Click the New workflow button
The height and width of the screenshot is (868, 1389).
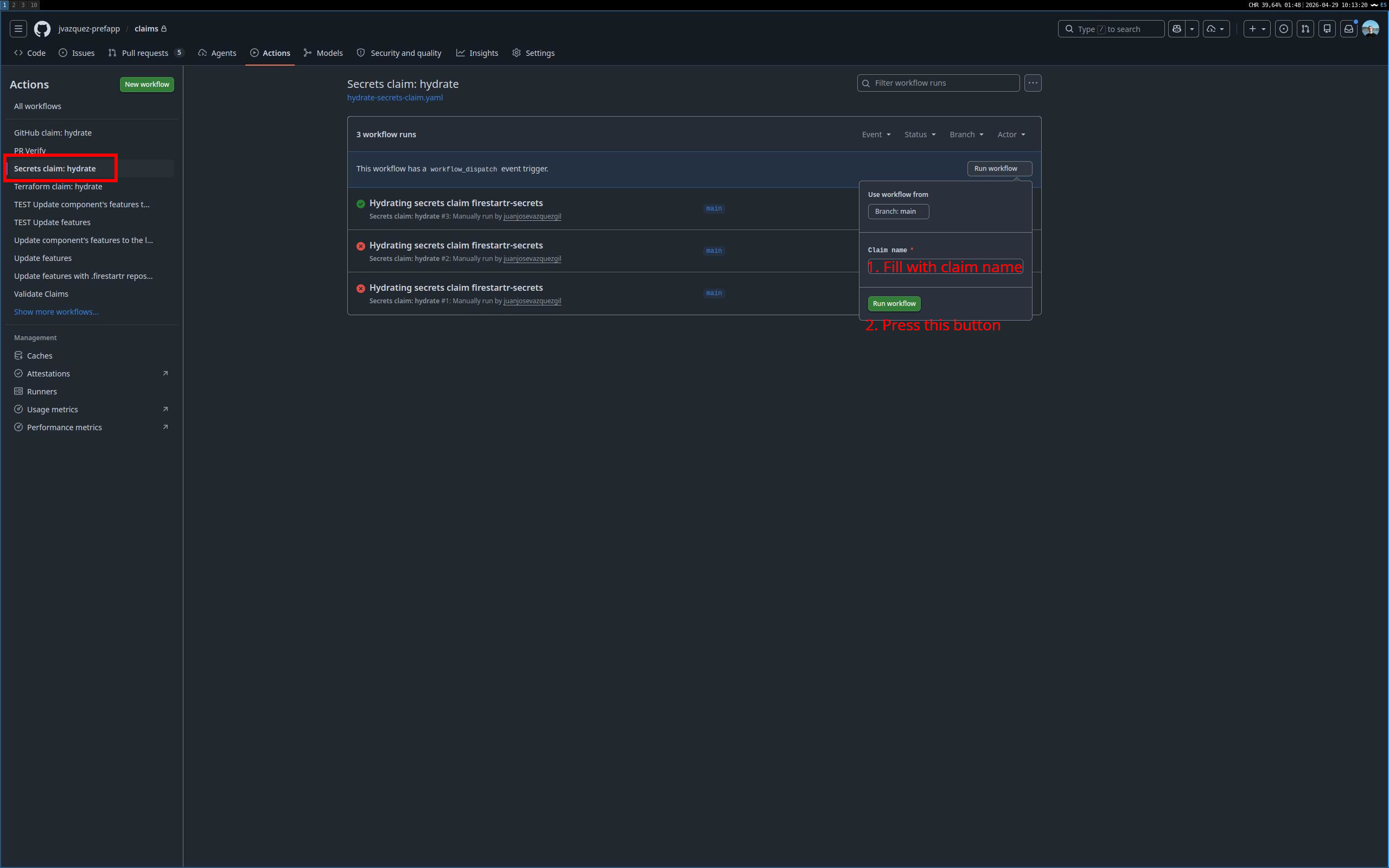pos(147,85)
